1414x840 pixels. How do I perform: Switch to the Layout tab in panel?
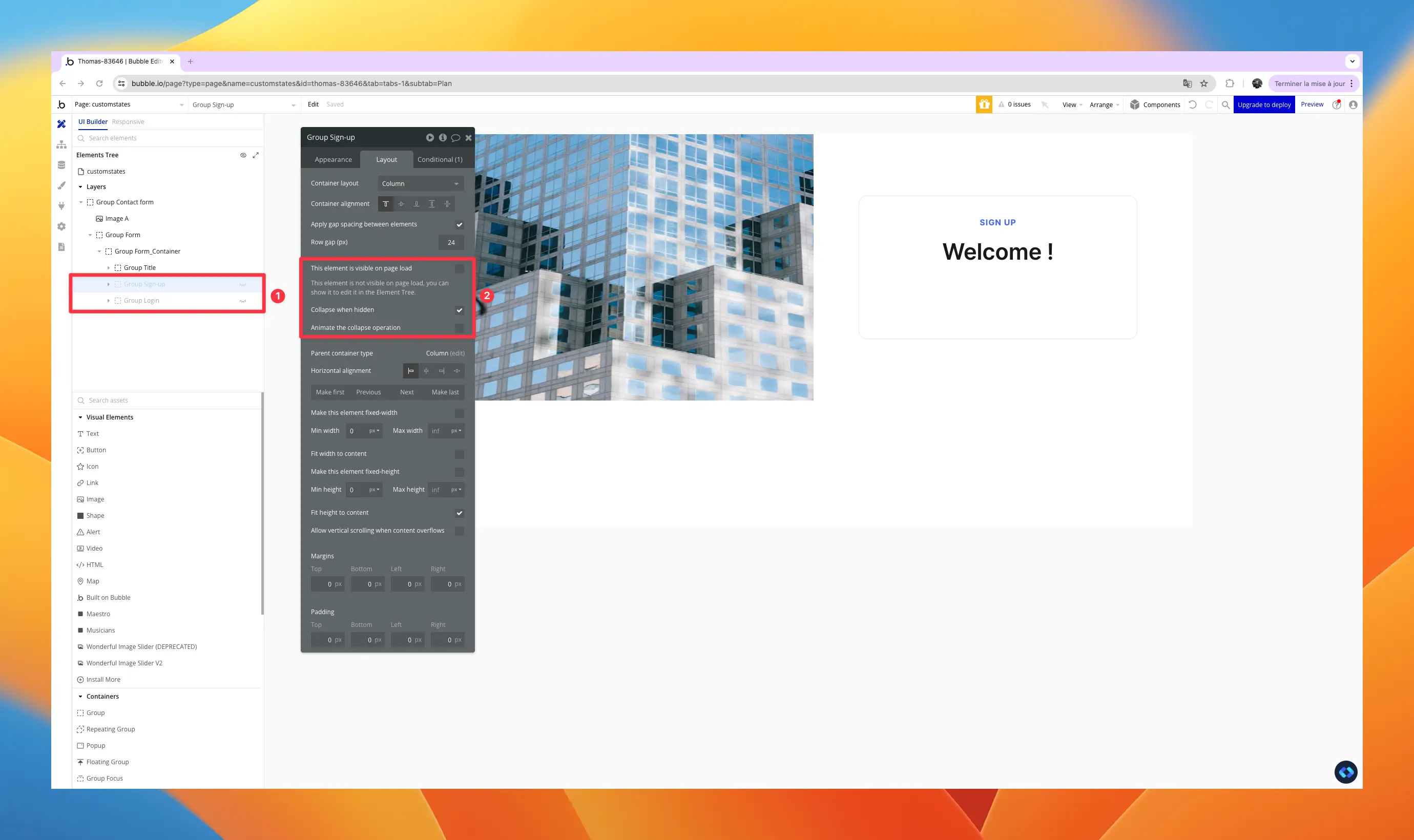coord(386,160)
